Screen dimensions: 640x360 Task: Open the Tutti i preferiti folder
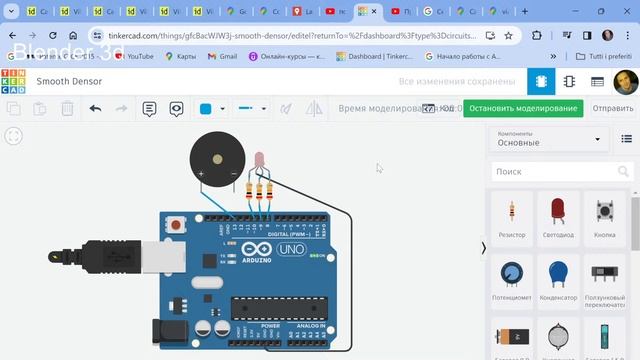(604, 56)
